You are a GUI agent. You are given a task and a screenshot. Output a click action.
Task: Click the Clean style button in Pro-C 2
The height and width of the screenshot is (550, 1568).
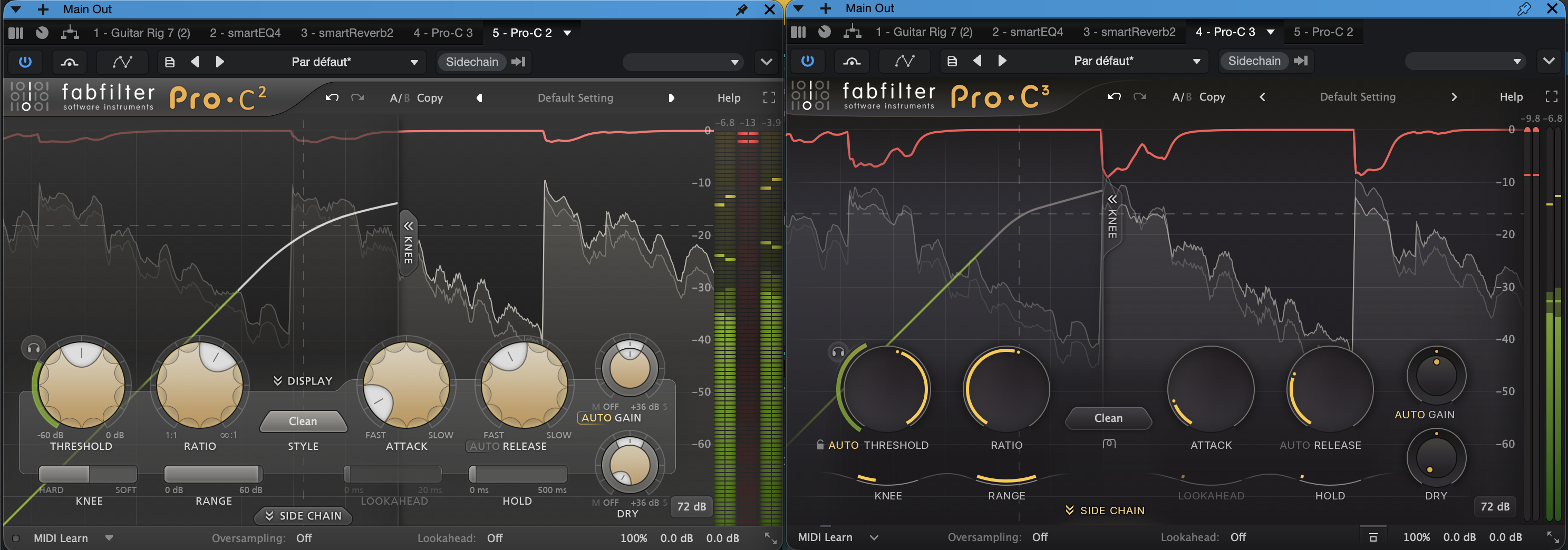pos(303,421)
